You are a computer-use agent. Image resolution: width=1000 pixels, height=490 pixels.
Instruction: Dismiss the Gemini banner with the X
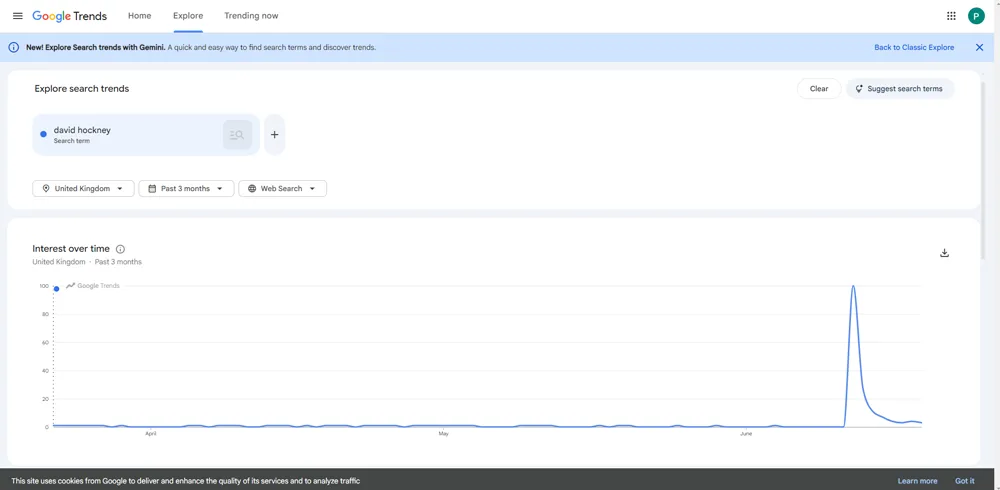click(x=980, y=47)
